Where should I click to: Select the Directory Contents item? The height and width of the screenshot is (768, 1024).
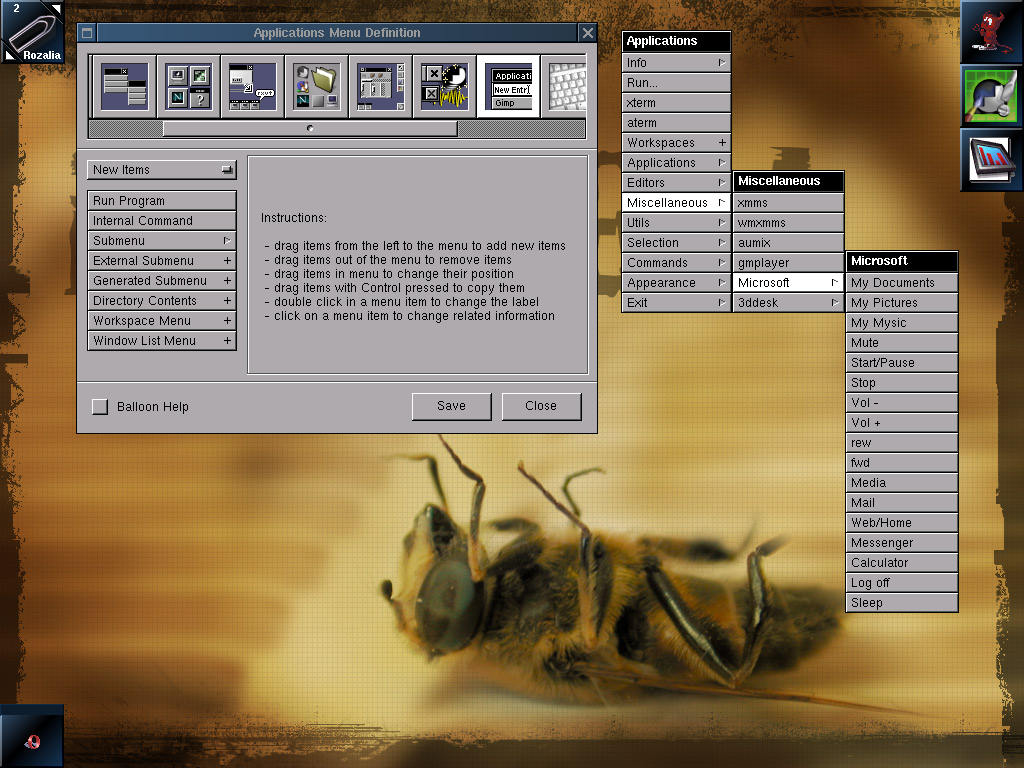162,301
